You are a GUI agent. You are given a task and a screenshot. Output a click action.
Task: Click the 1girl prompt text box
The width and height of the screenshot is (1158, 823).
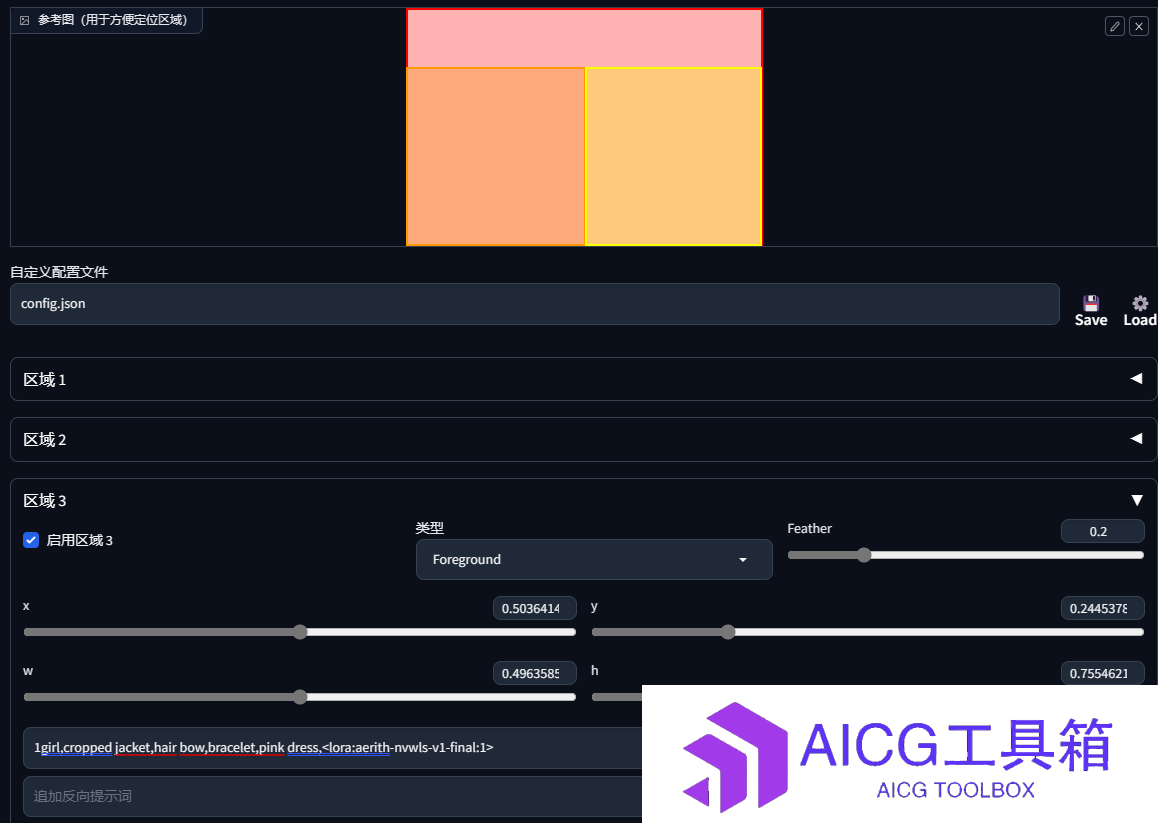coord(332,748)
